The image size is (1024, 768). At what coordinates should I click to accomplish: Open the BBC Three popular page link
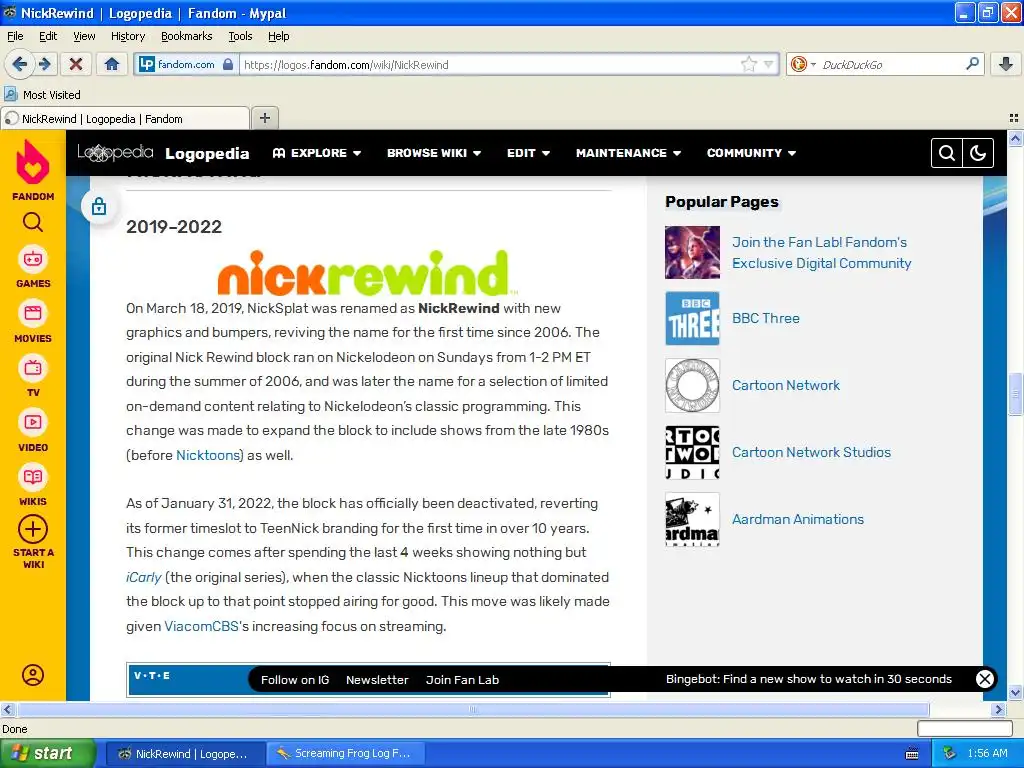coord(765,318)
